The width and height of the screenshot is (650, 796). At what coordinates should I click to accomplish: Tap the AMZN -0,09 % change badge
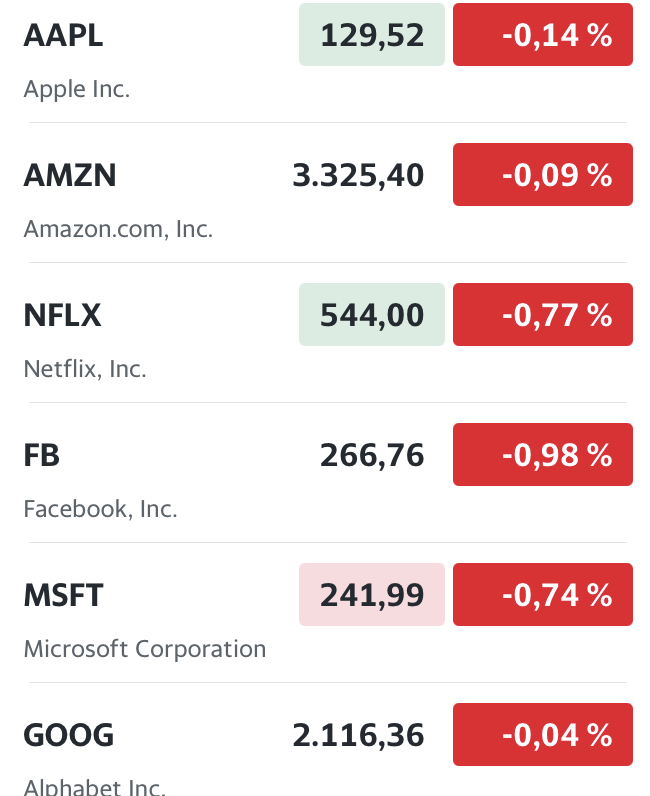click(x=543, y=176)
